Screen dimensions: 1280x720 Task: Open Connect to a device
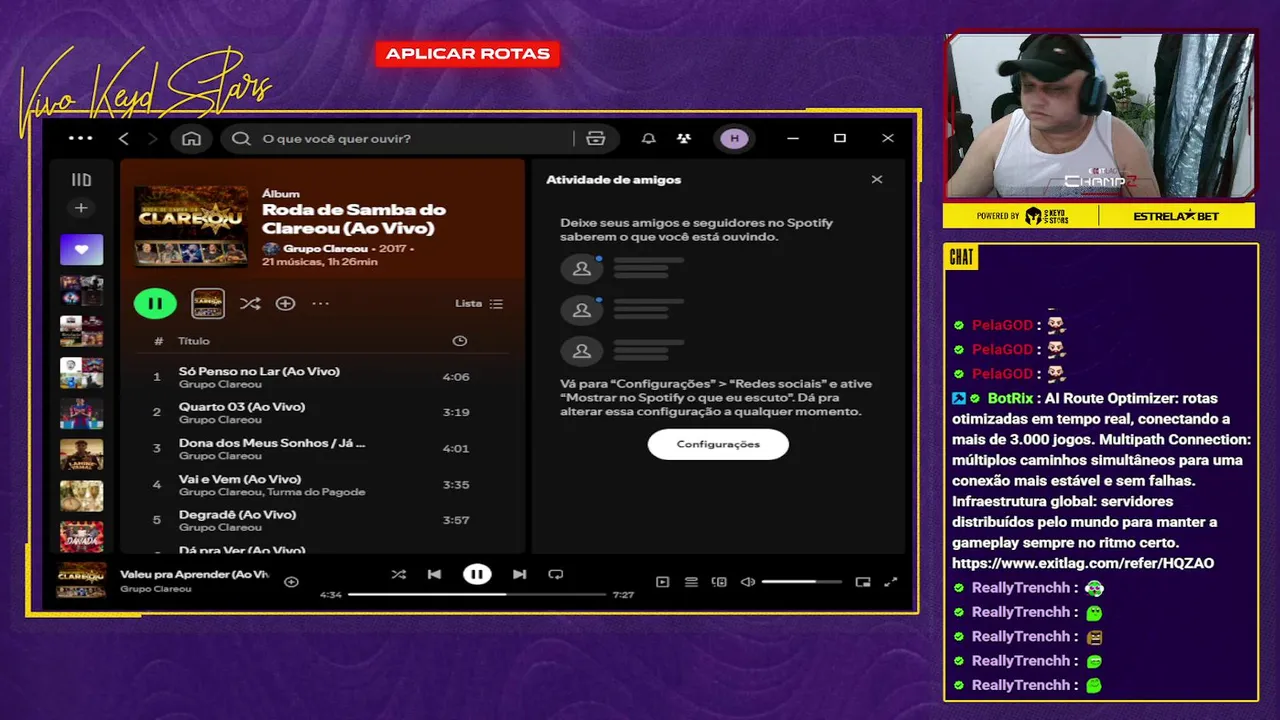719,582
